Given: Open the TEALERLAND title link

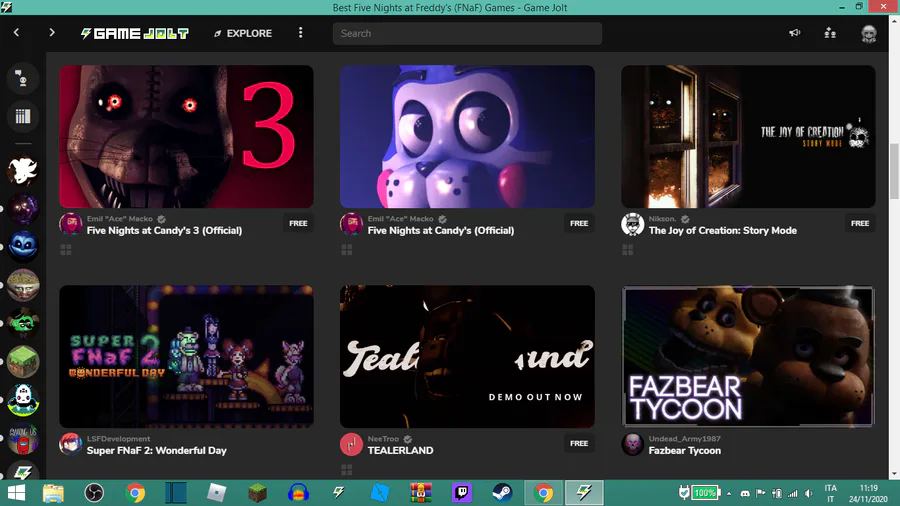Looking at the screenshot, I should tap(400, 451).
